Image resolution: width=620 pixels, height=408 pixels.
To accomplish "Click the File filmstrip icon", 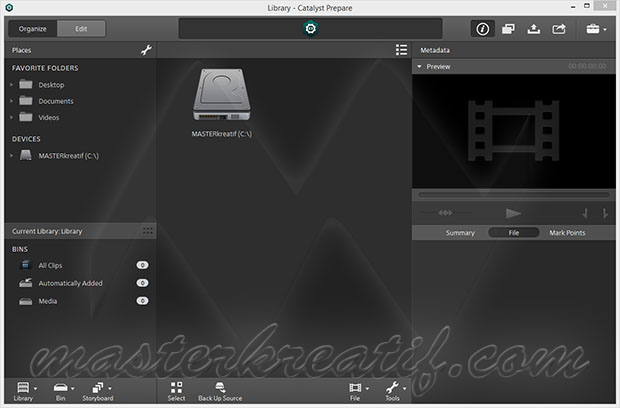I will pos(355,388).
